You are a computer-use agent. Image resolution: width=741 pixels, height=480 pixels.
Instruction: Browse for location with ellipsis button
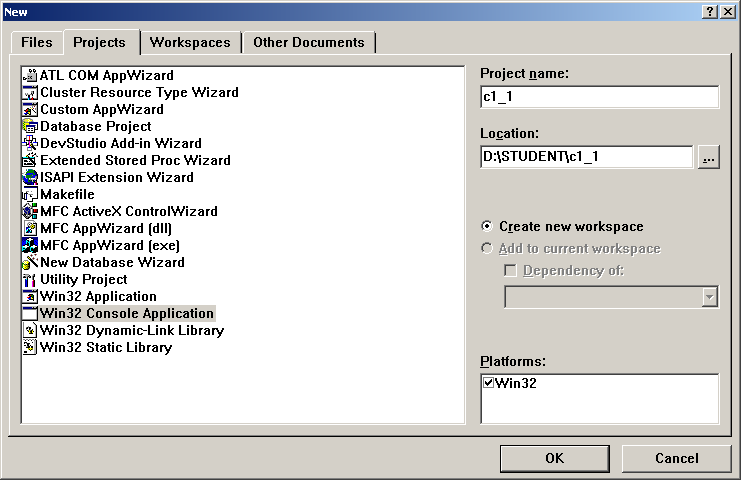coord(708,157)
